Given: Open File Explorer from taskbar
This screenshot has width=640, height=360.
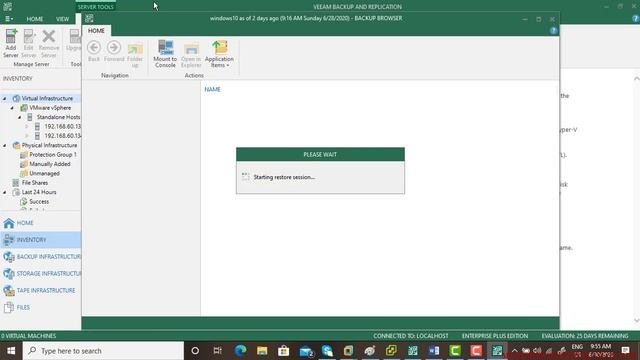Looking at the screenshot, I should [262, 351].
